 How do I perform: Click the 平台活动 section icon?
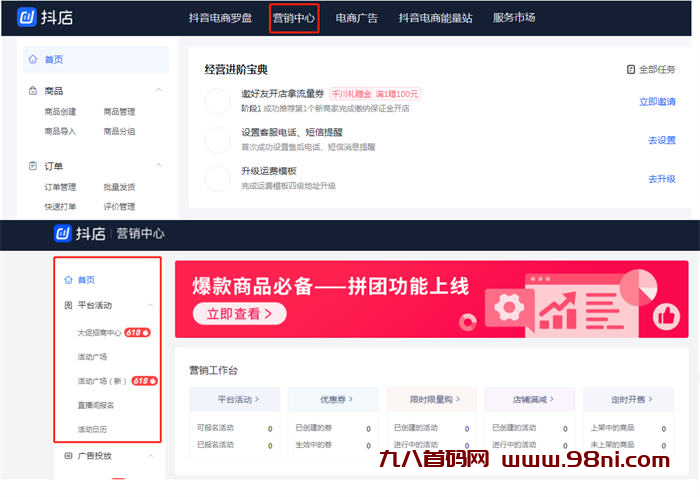[x=68, y=306]
